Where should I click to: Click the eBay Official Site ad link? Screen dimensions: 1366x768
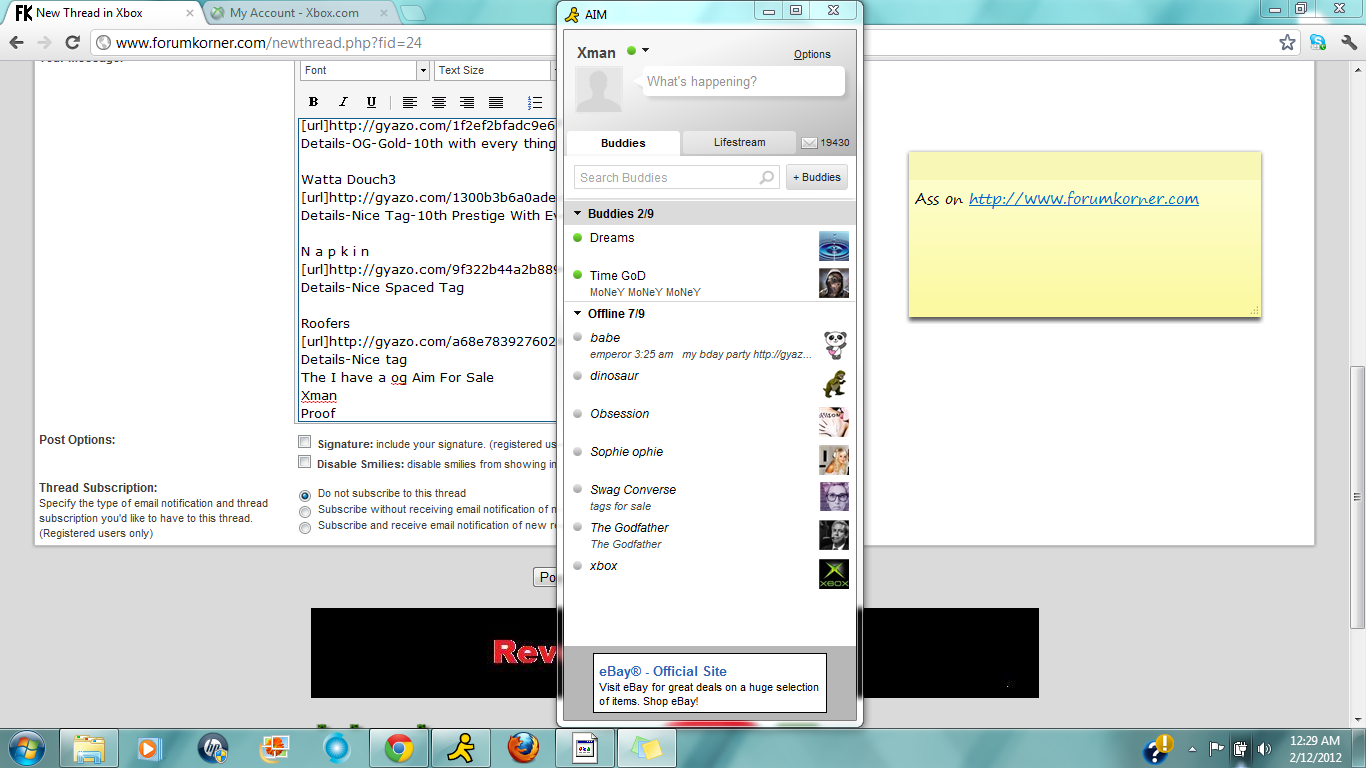click(x=663, y=671)
